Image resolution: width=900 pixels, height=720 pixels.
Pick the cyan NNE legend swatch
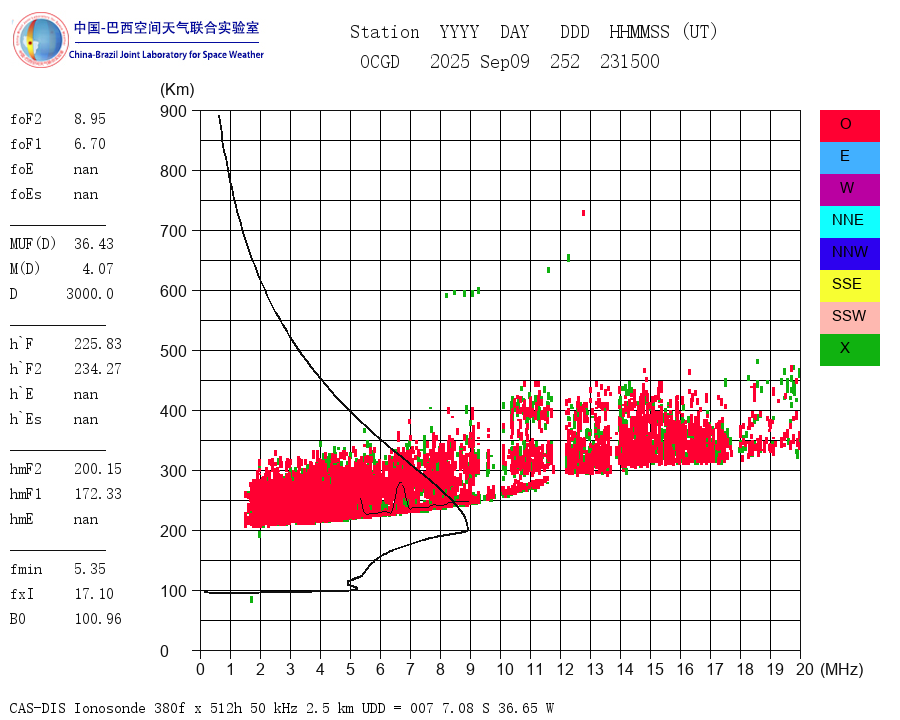pos(849,222)
